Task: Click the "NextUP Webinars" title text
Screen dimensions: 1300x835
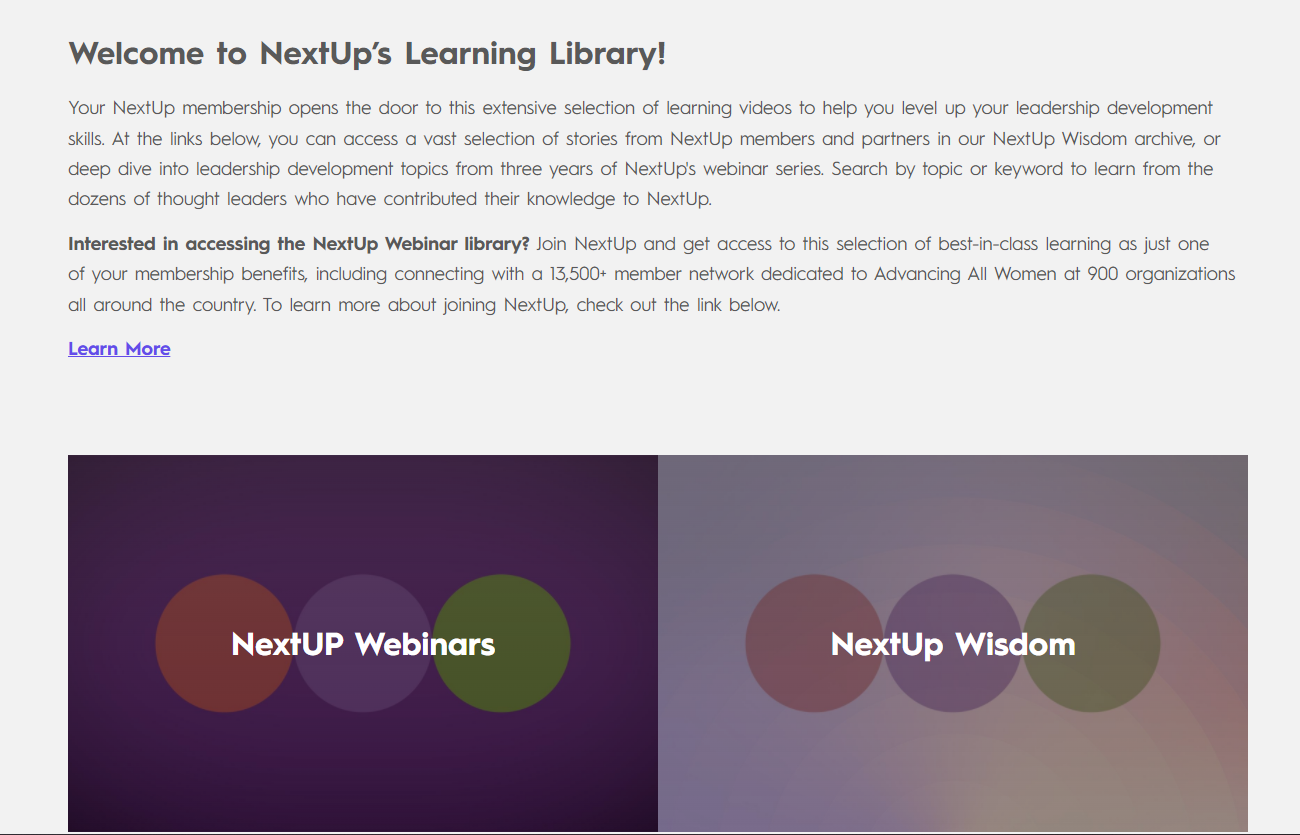Action: point(363,644)
